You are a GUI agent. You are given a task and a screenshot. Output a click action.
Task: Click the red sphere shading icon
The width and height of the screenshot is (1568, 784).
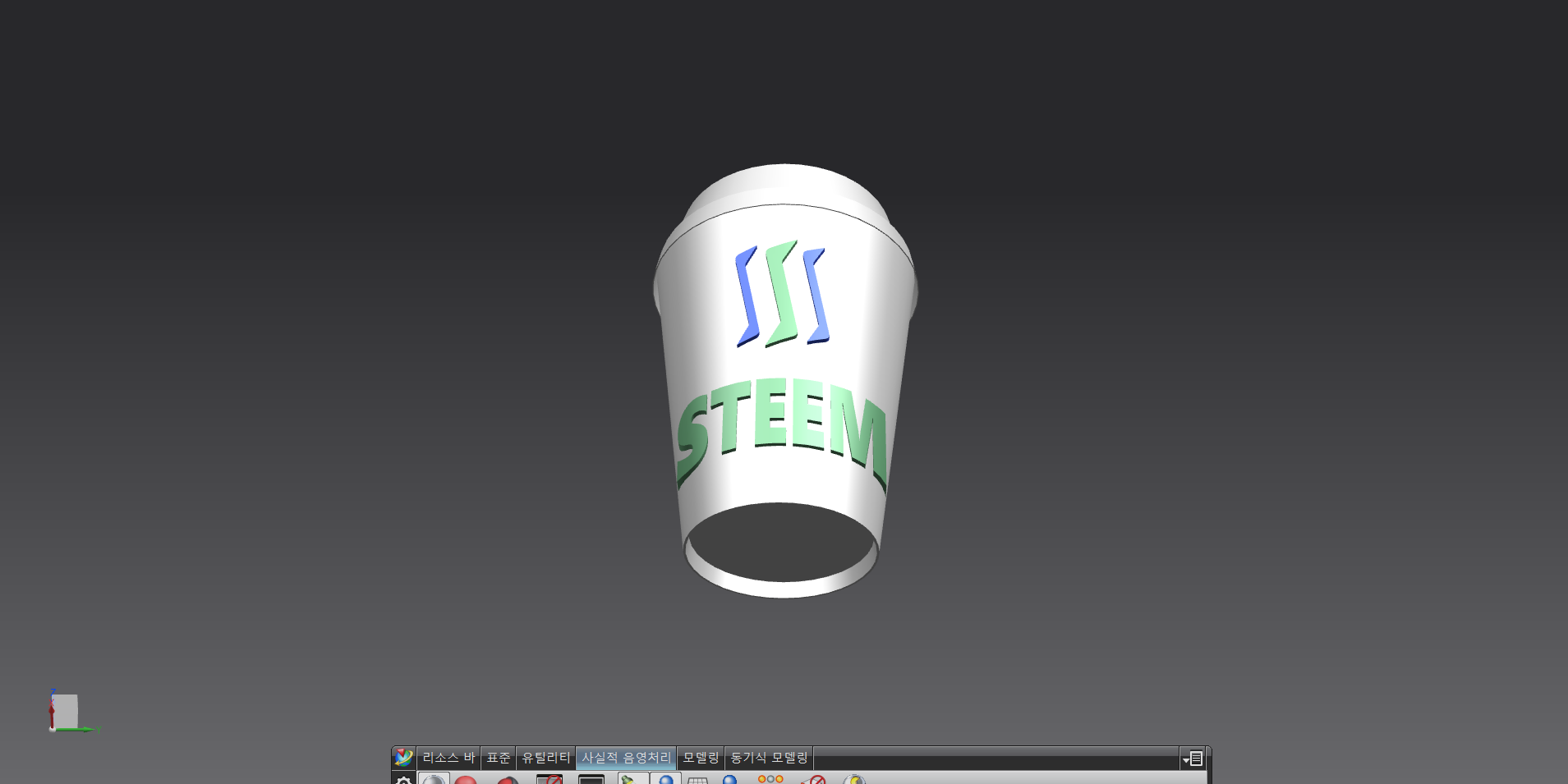click(x=466, y=780)
